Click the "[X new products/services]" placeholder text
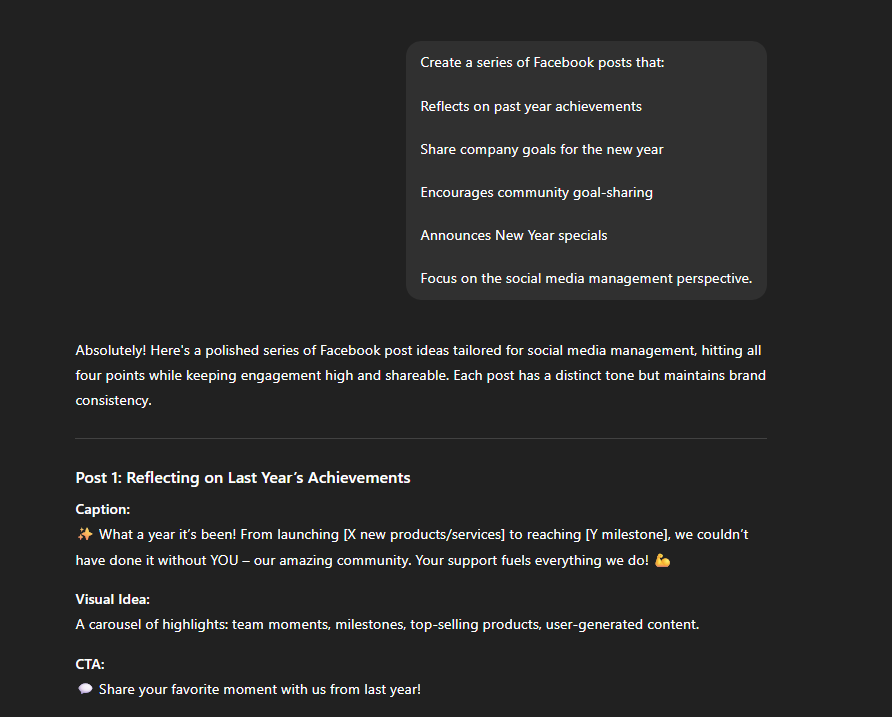 point(424,535)
